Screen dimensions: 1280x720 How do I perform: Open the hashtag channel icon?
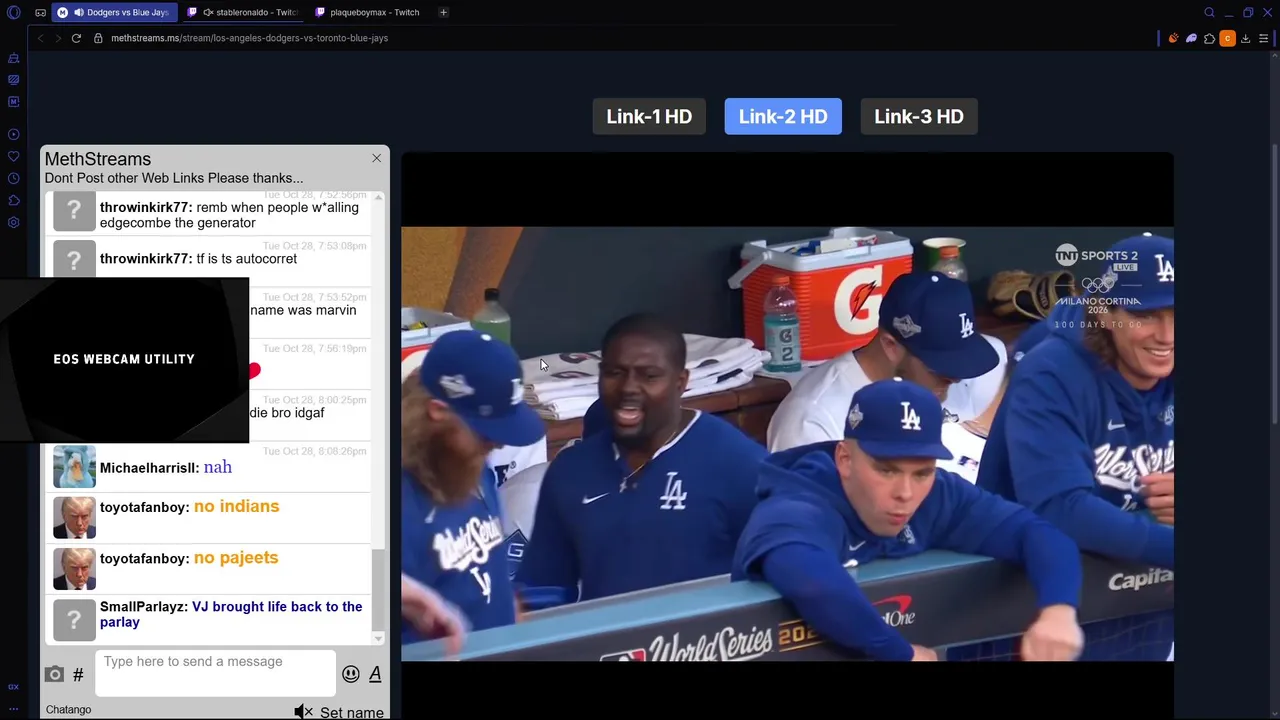[x=78, y=675]
